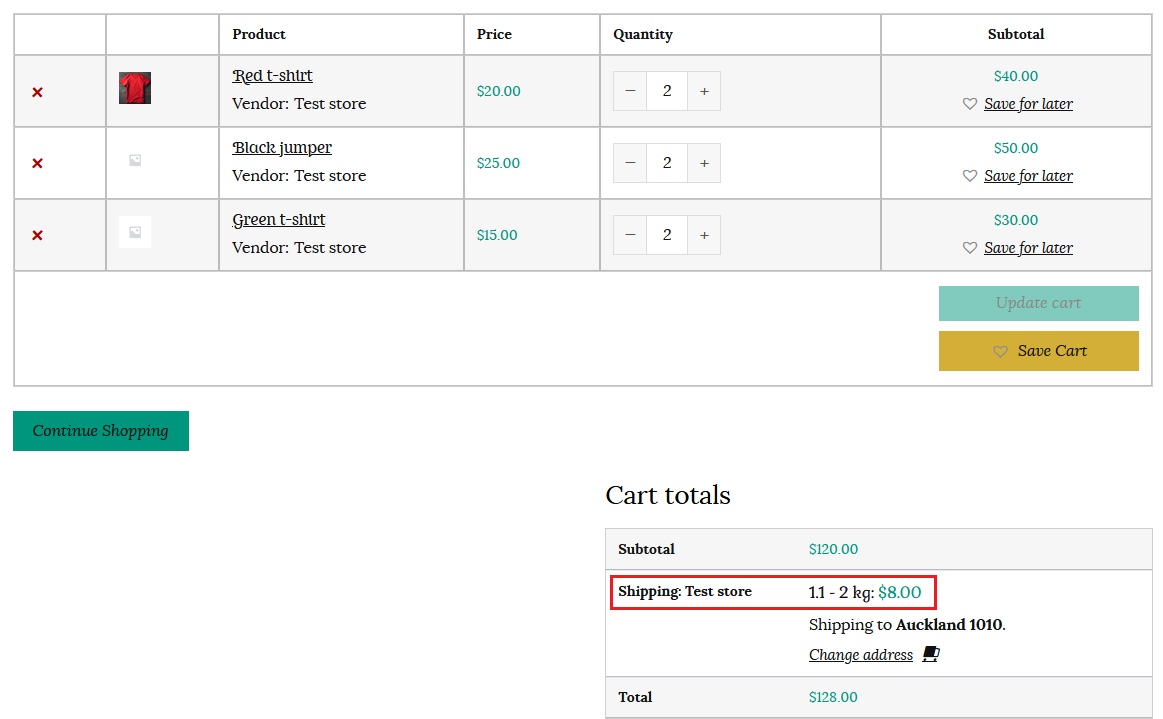Click the cart total $128.00
The width and height of the screenshot is (1163, 719).
point(833,697)
